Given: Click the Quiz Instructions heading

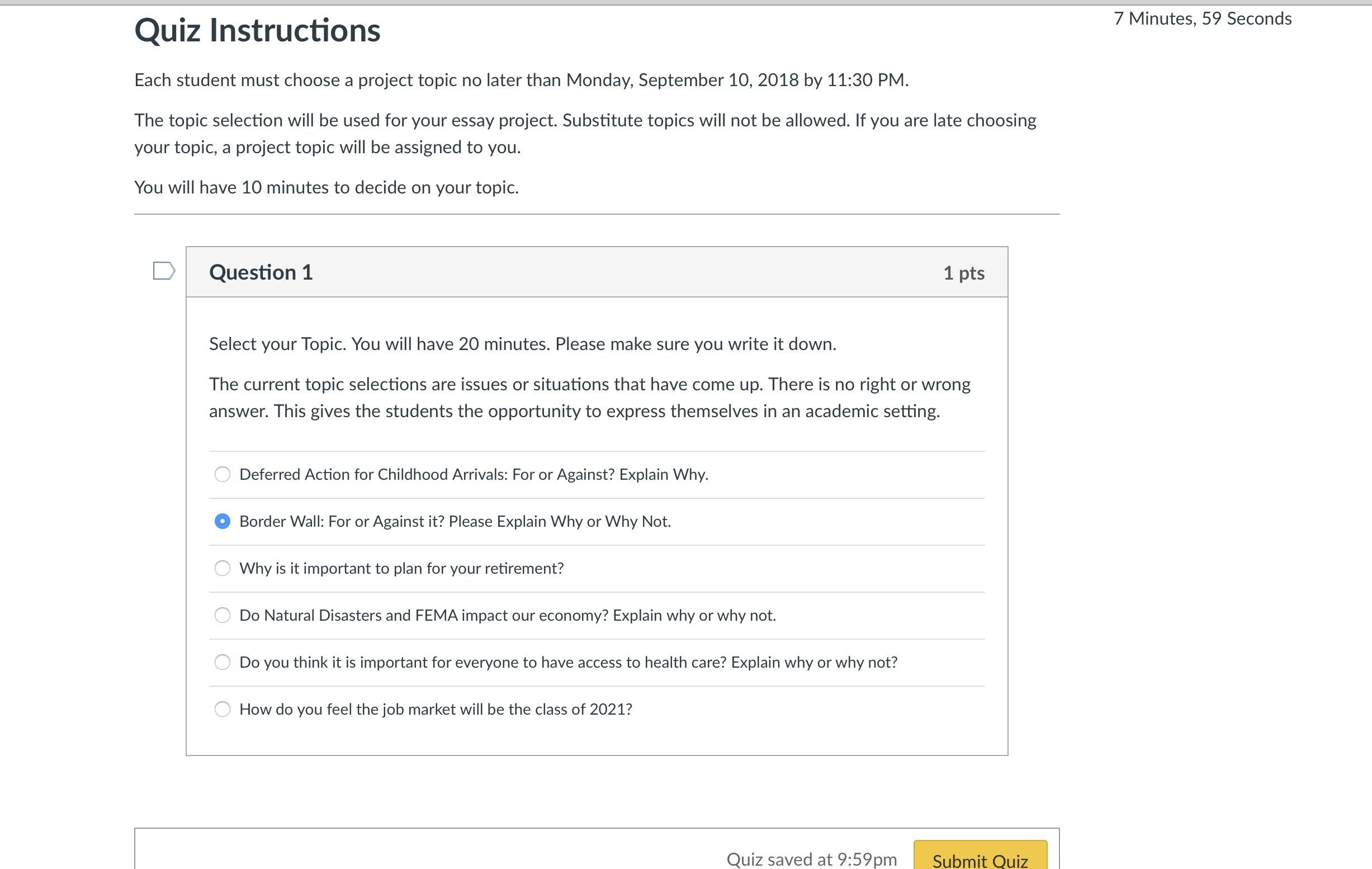Looking at the screenshot, I should 258,30.
